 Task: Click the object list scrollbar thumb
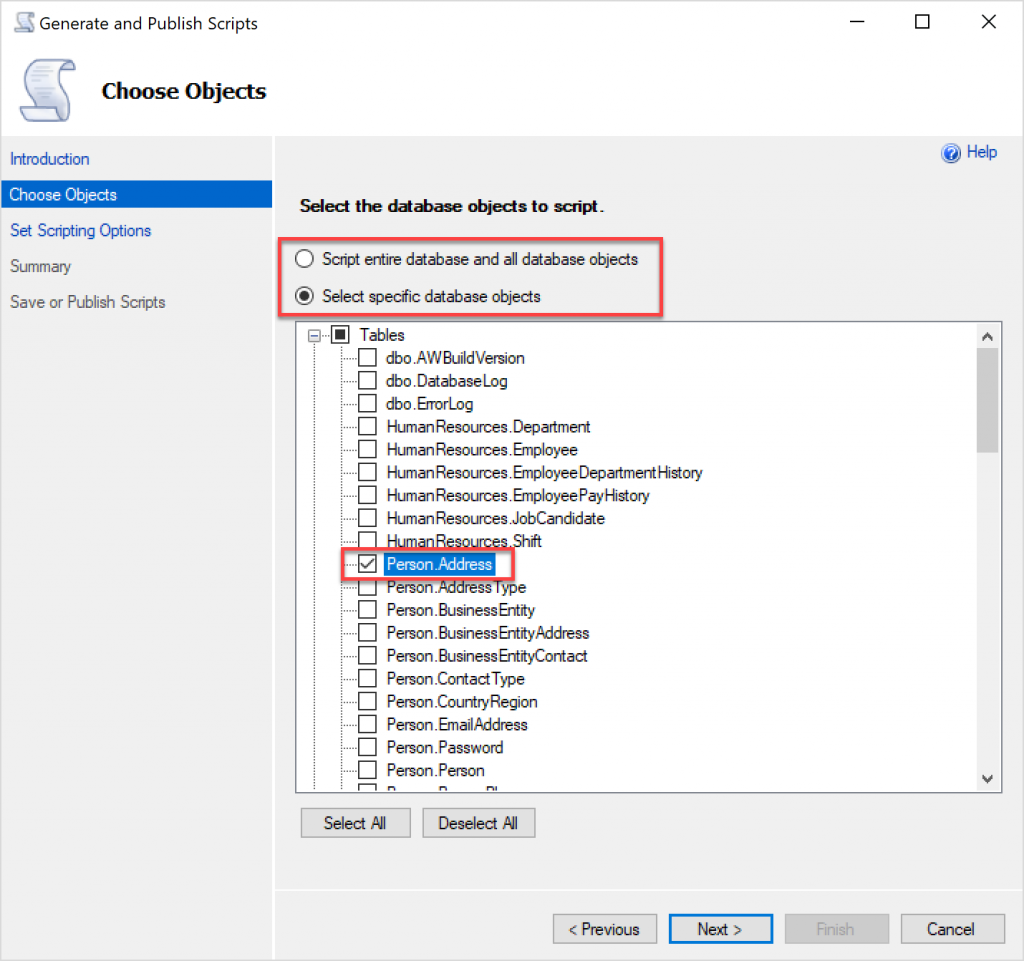[x=987, y=400]
